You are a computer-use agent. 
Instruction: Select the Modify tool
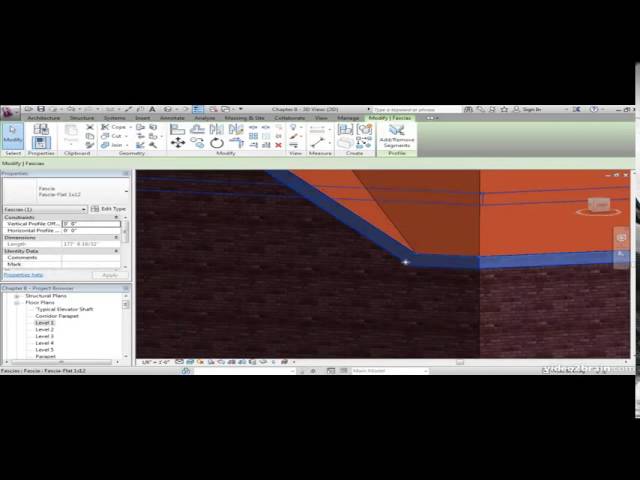pos(13,135)
